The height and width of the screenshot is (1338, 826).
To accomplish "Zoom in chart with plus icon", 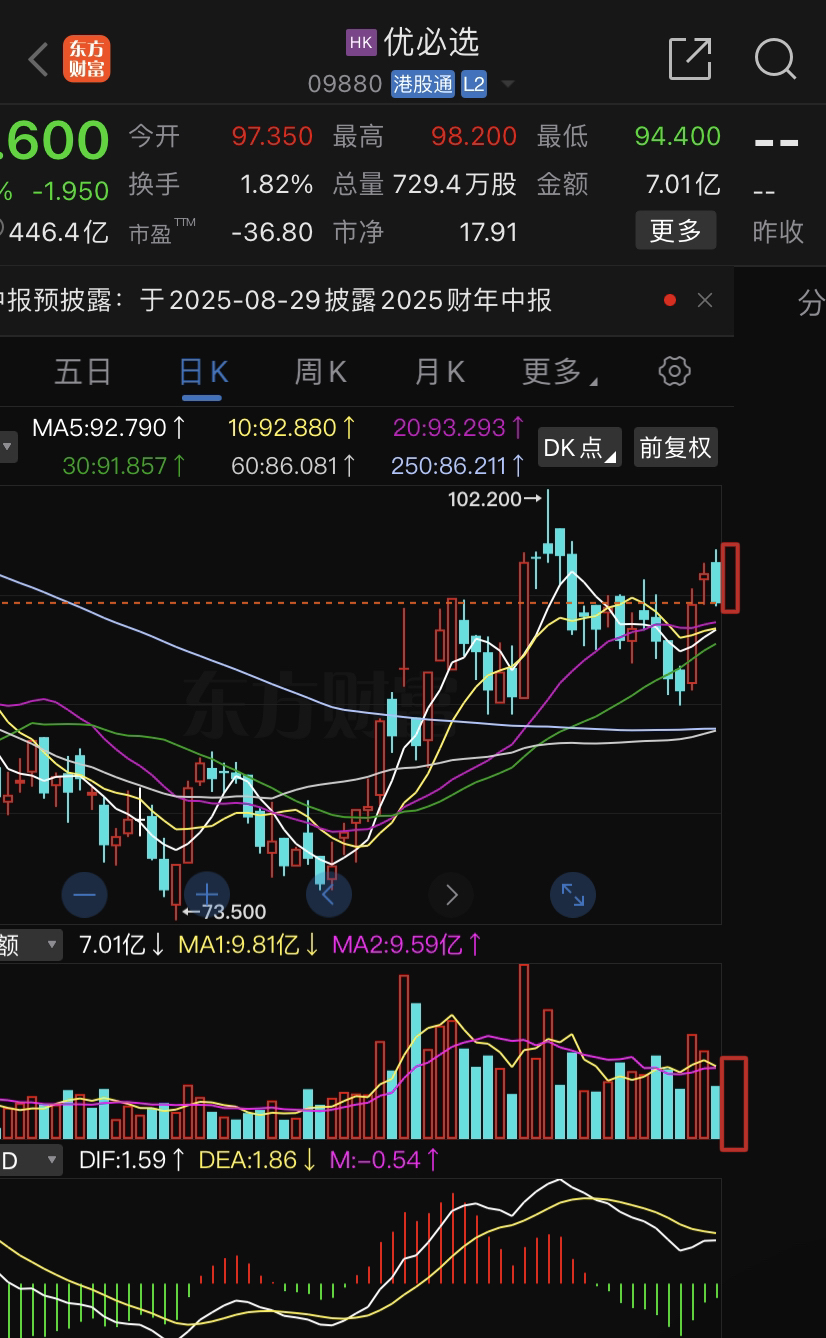I will (207, 894).
